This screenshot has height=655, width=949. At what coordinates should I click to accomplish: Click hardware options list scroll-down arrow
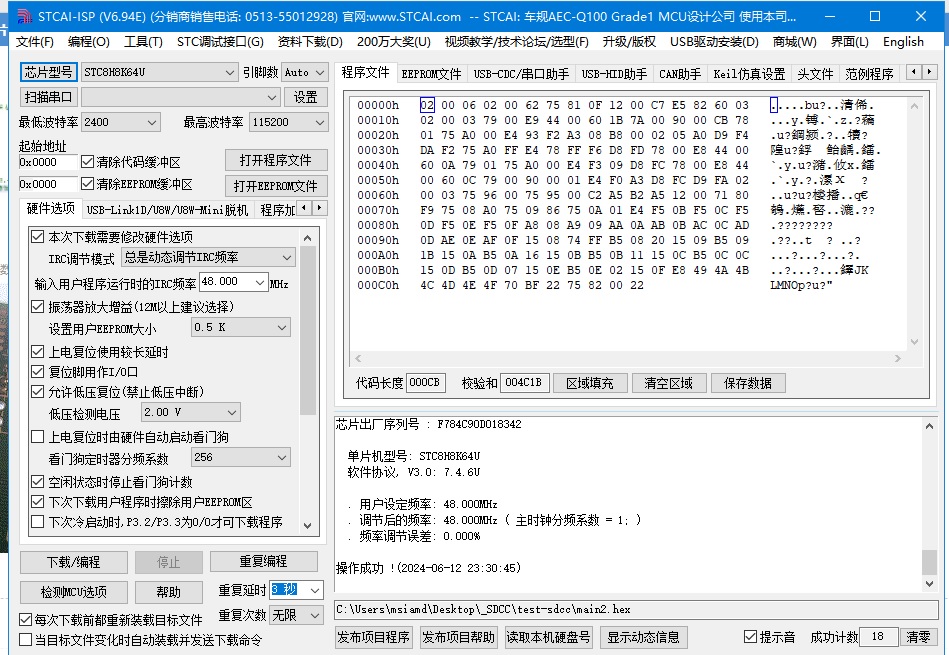pos(307,525)
